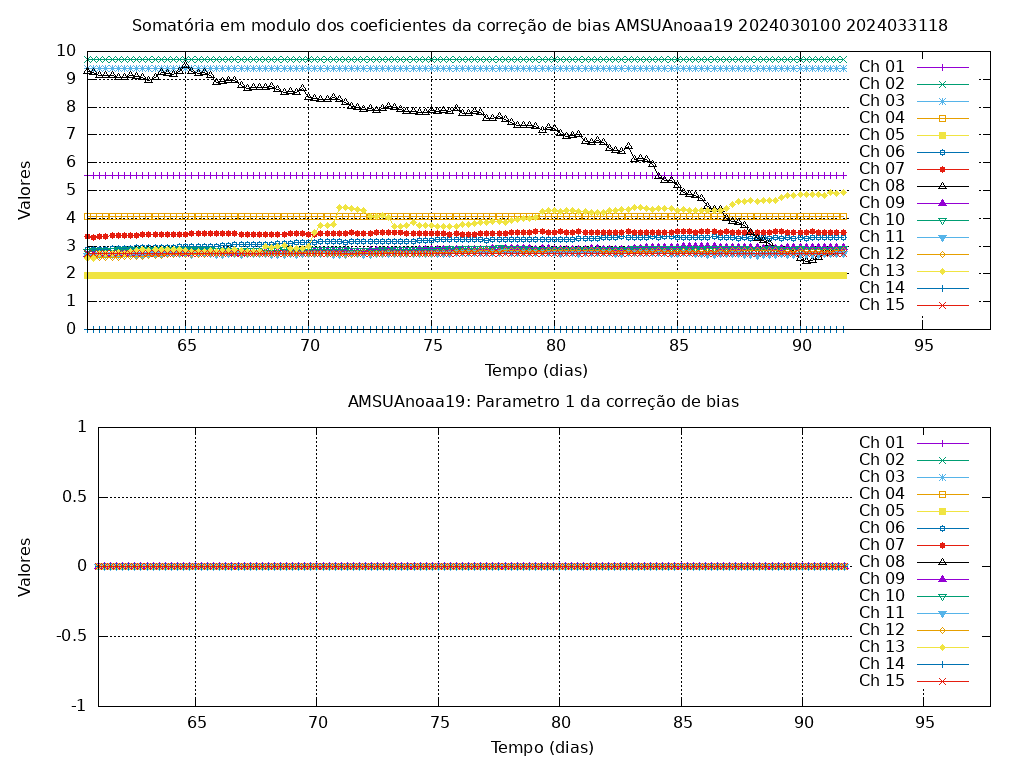Pick 'Ch 07' in Parametro 1 chart legend
The width and height of the screenshot is (1024, 768).
pos(882,545)
